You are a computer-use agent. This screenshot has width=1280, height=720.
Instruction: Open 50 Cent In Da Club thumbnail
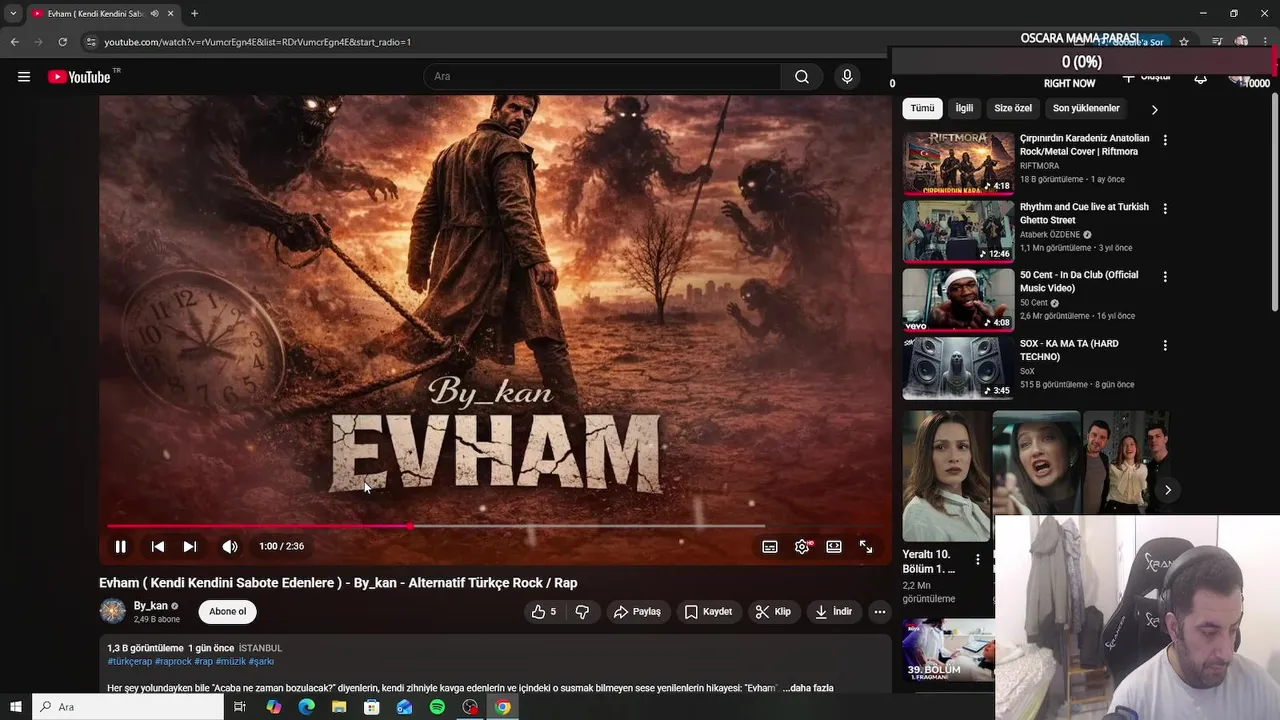click(x=958, y=299)
